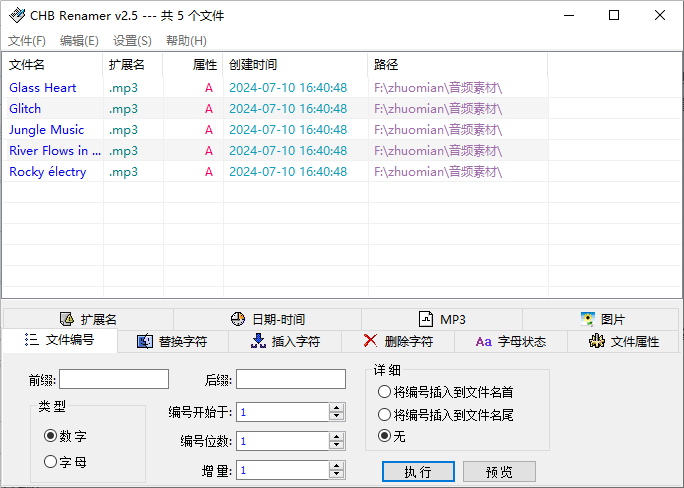Image resolution: width=684 pixels, height=488 pixels.
Task: Click the clock icon on 日期-时间 tab
Action: tap(238, 319)
